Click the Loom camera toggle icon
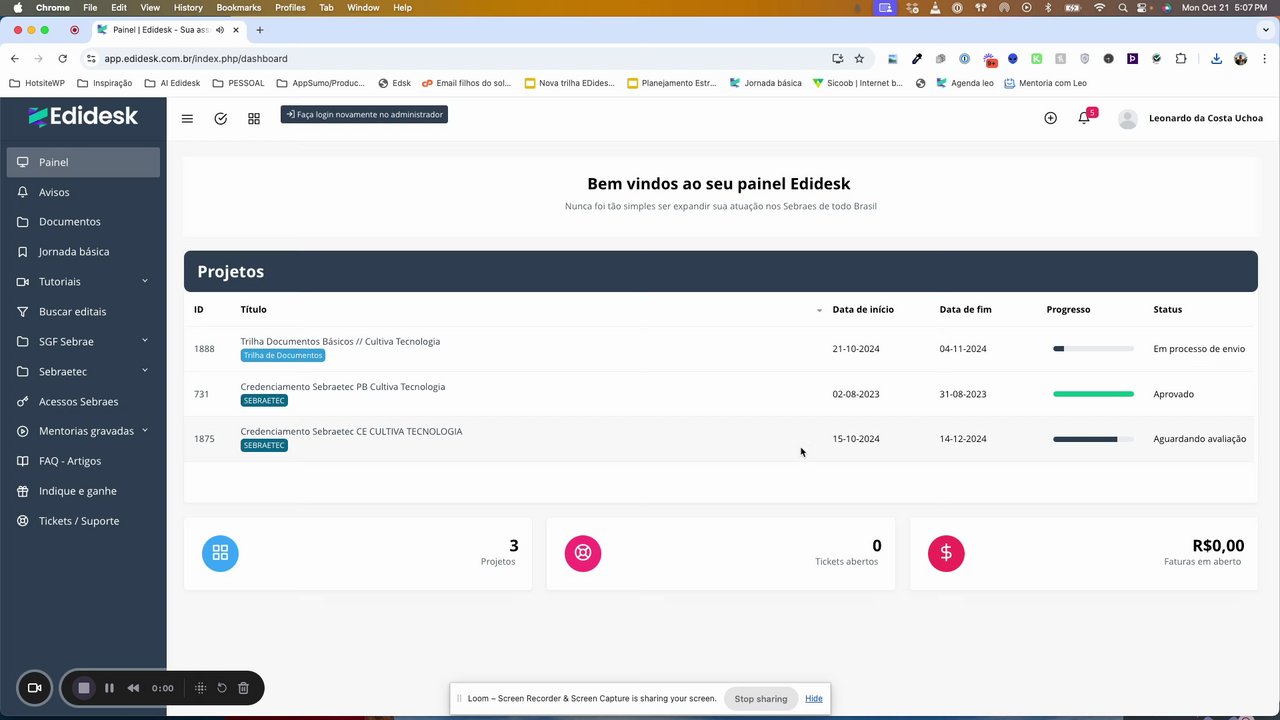Image resolution: width=1280 pixels, height=720 pixels. (34, 688)
